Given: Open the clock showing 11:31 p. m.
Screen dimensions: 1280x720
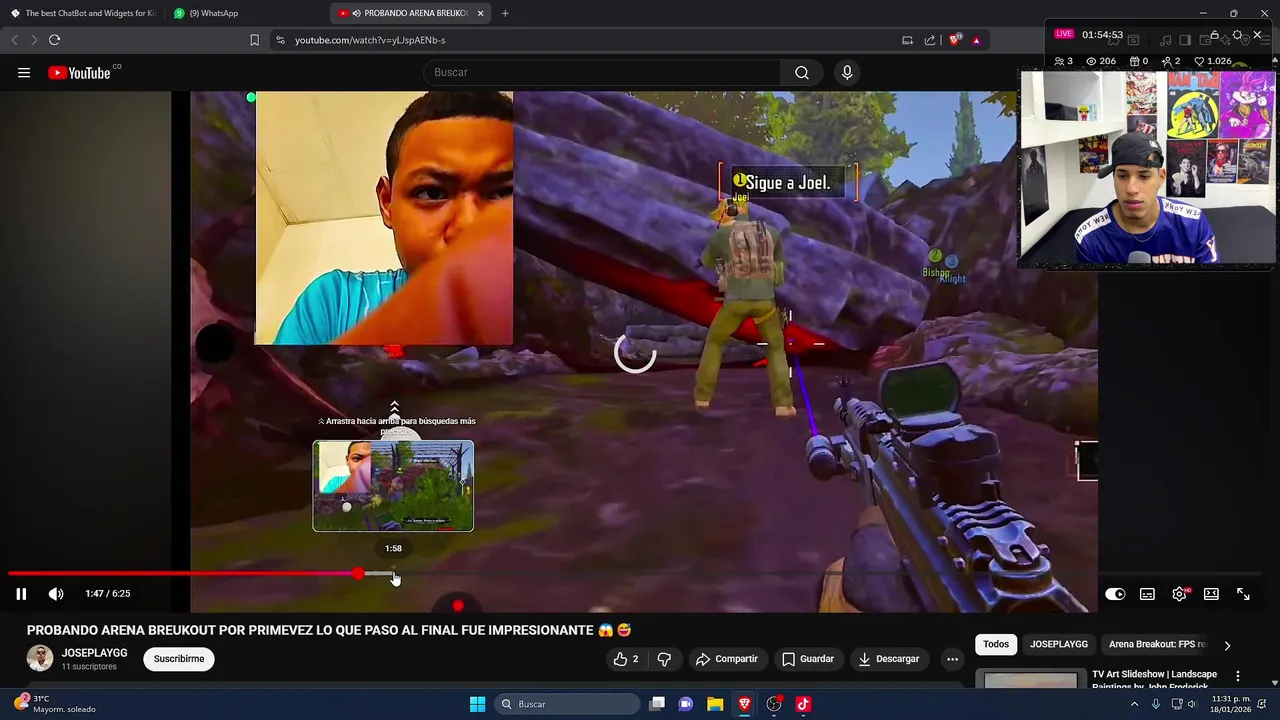Looking at the screenshot, I should click(1231, 704).
